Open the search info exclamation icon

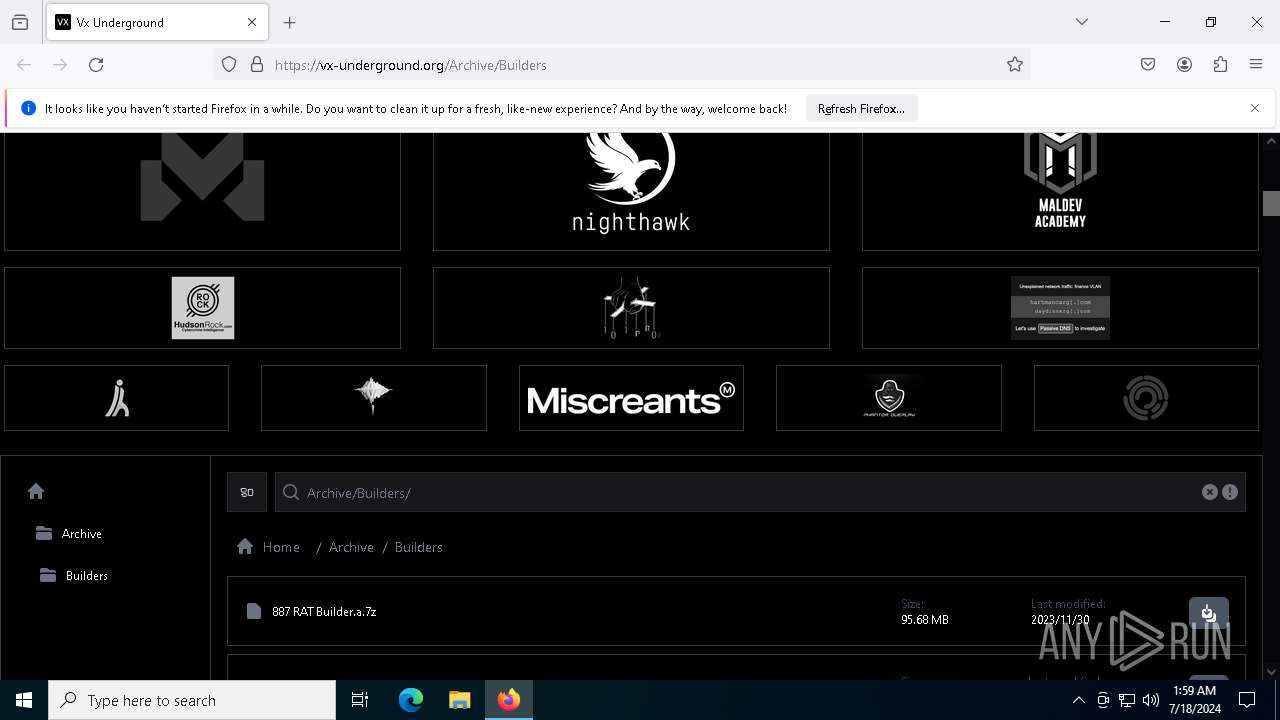[x=1230, y=492]
